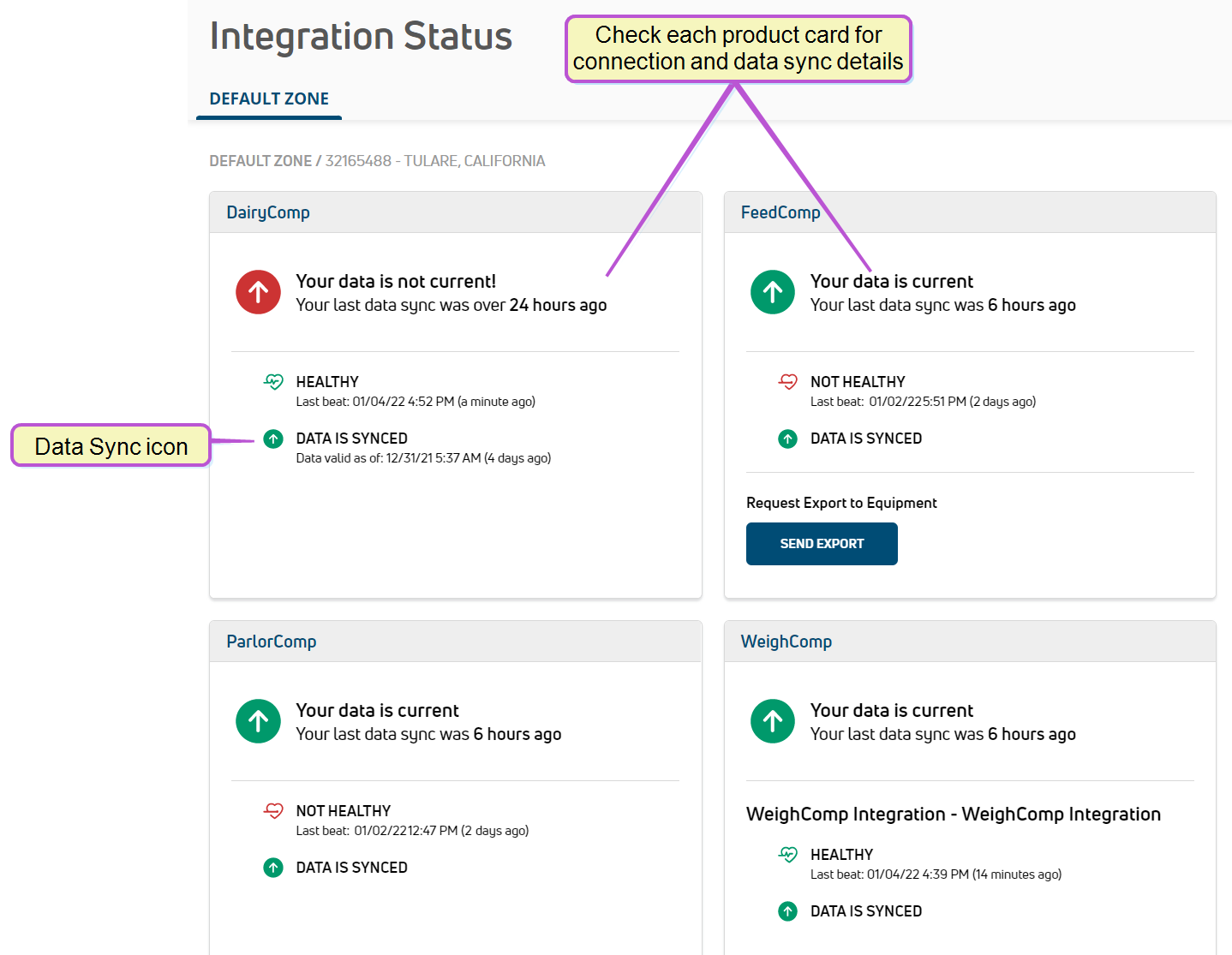Click FeedComp 'Last beat: 01/02/22 5:51 PM' text

(888, 402)
